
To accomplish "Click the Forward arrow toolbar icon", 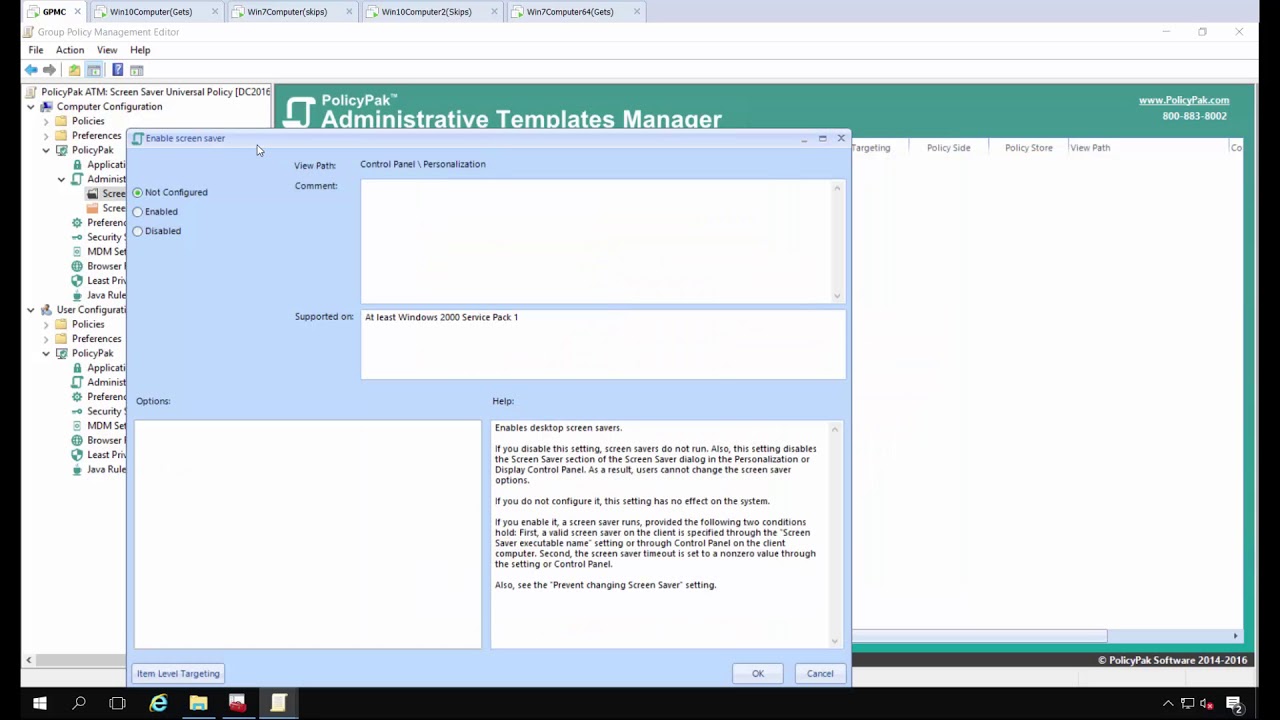I will 49,70.
